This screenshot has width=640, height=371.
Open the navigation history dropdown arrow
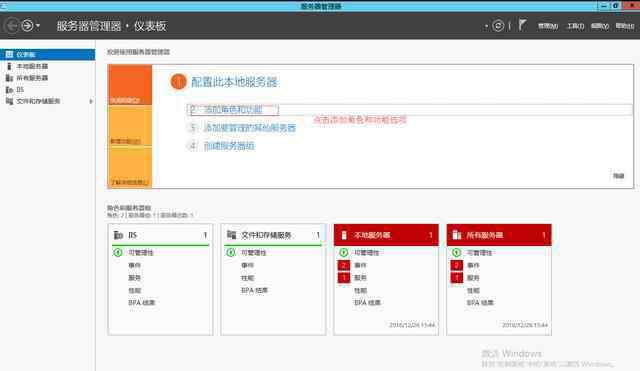[x=38, y=26]
